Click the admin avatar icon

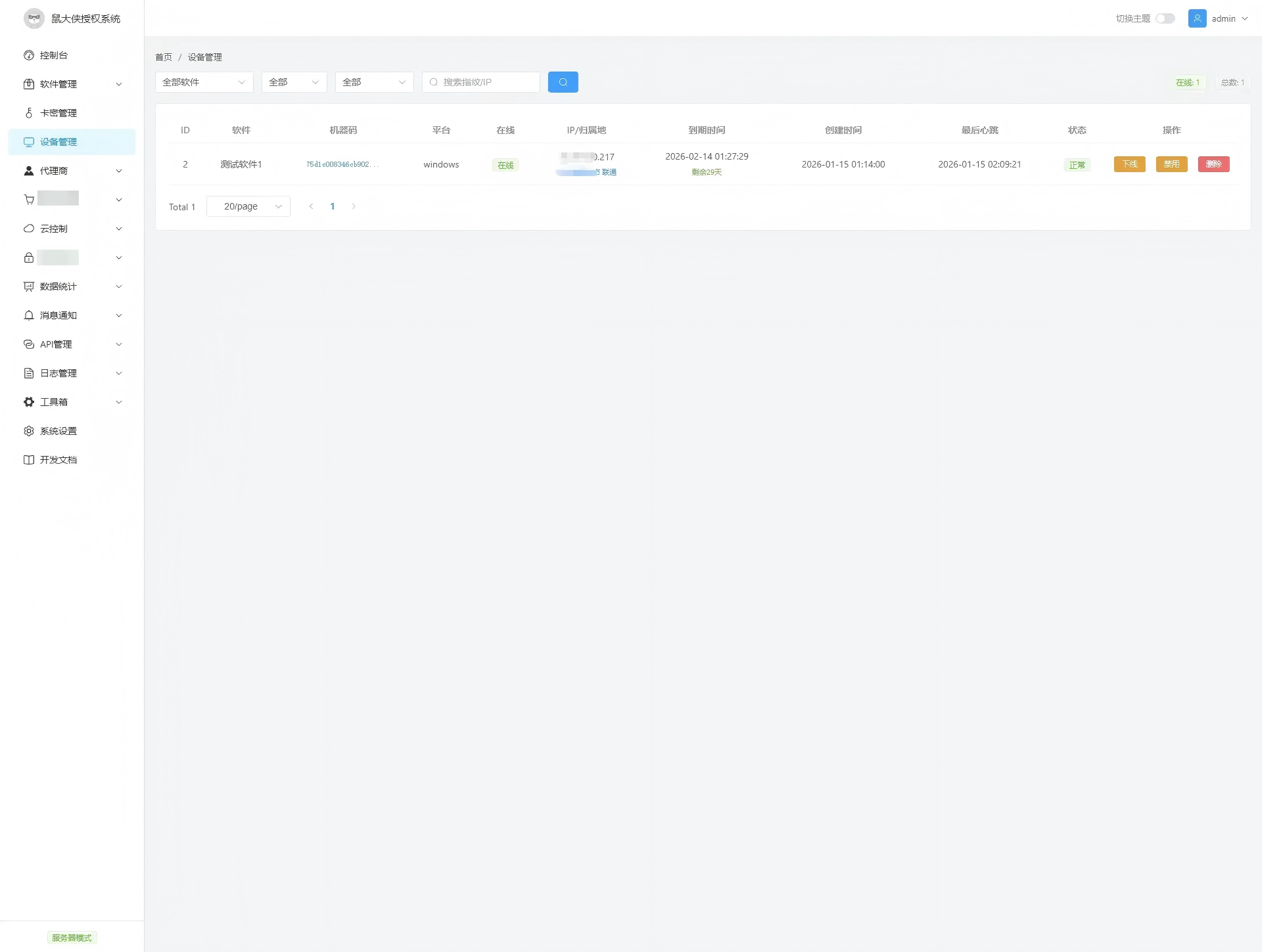point(1197,18)
